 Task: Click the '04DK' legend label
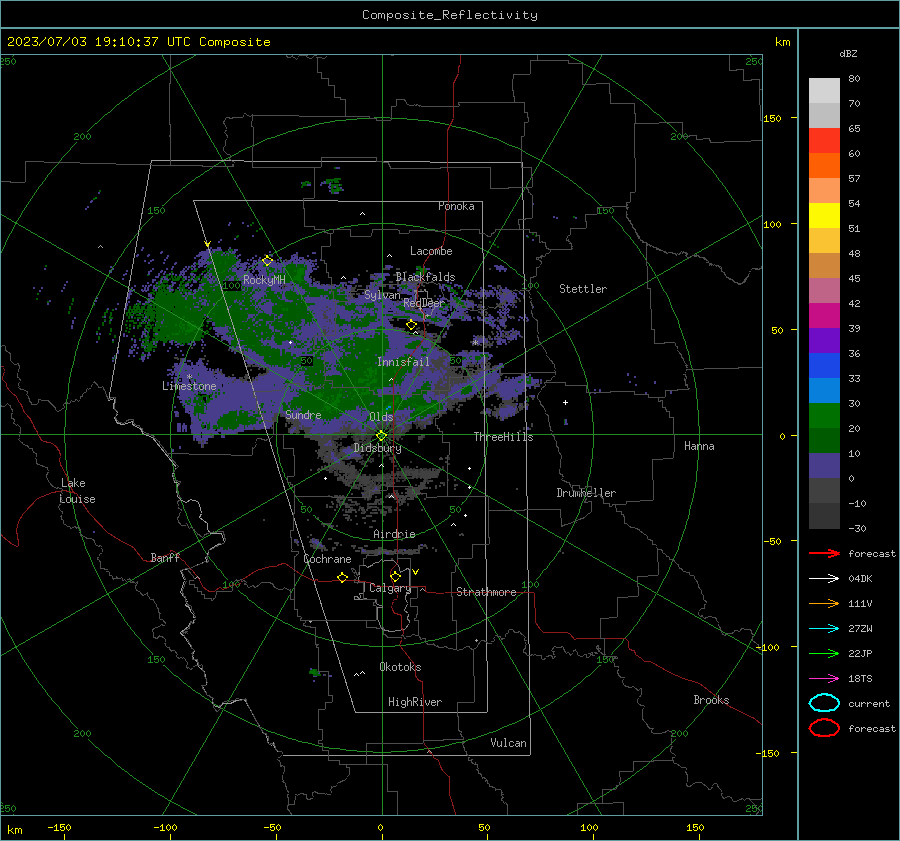[860, 579]
